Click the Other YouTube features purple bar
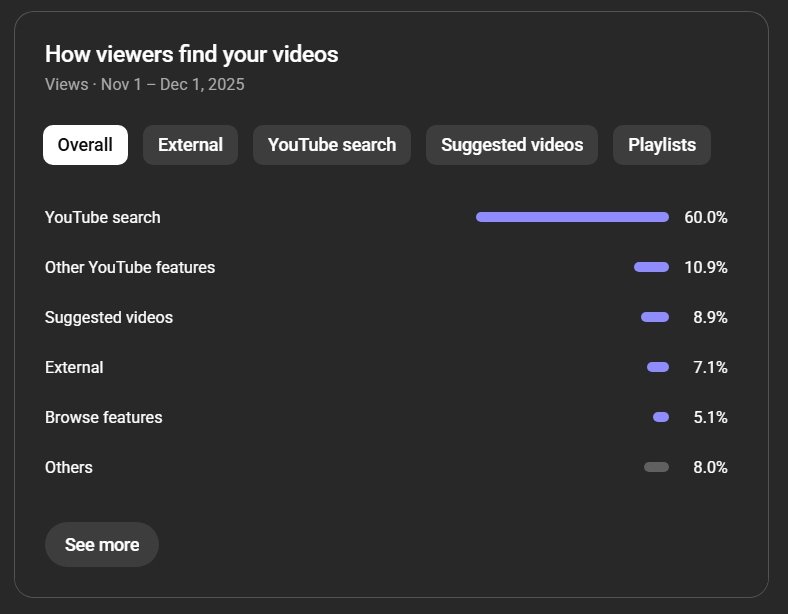 pyautogui.click(x=651, y=267)
